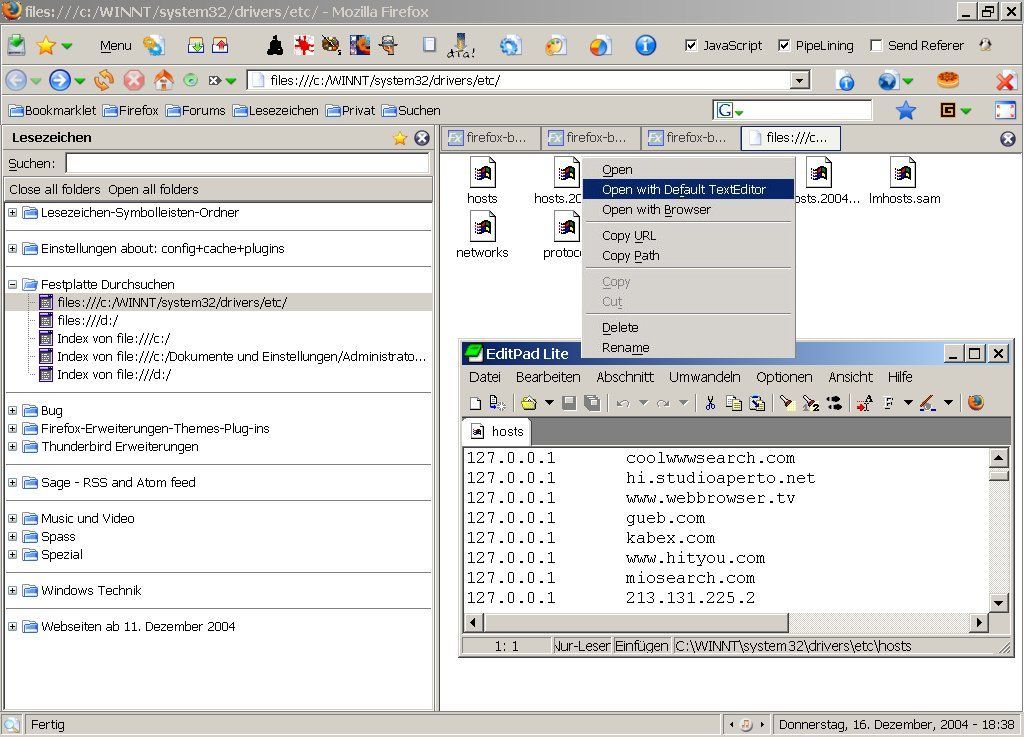Click the Firefox forward arrow button
Viewport: 1024px width, 737px height.
[59, 80]
